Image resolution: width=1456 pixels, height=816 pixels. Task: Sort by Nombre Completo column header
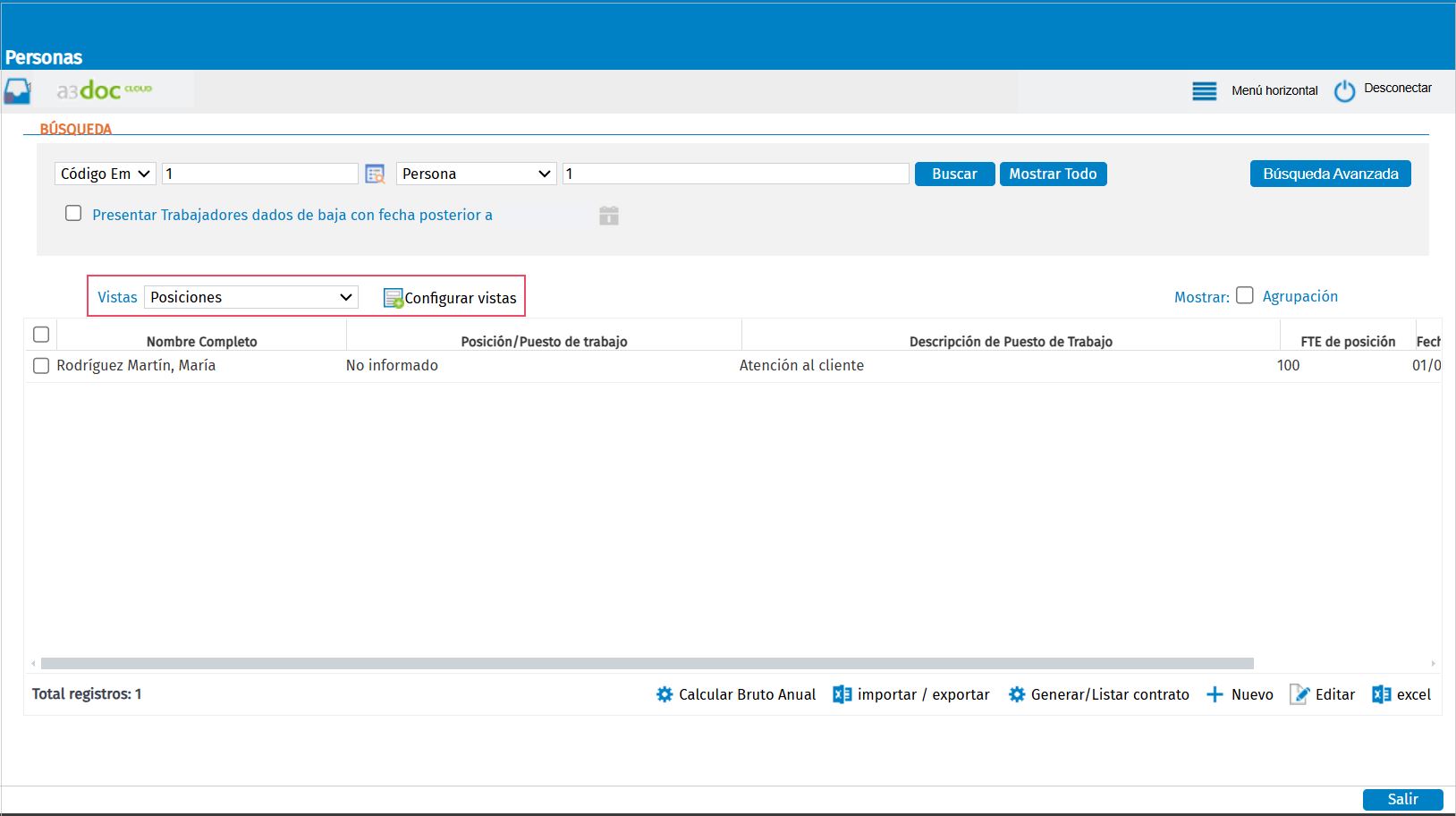tap(202, 342)
